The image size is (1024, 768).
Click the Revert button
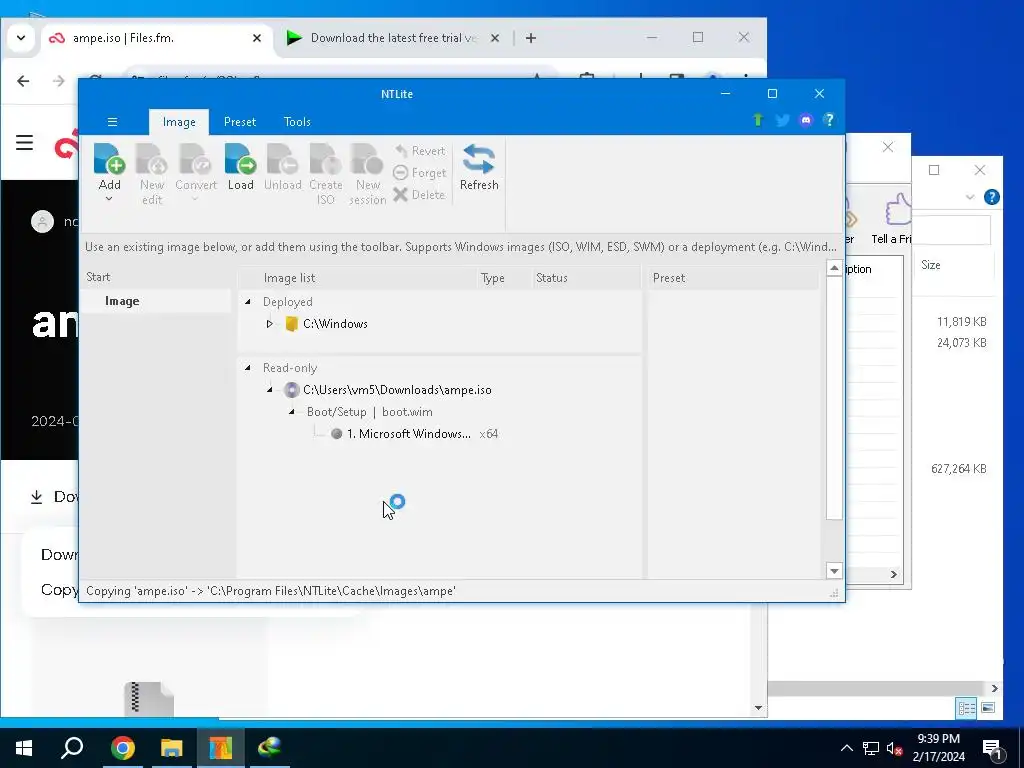click(x=420, y=151)
